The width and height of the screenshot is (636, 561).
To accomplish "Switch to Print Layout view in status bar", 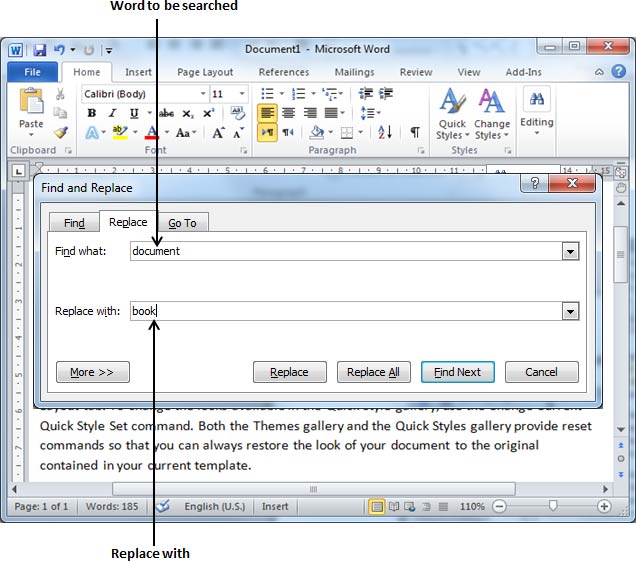I will tap(377, 507).
